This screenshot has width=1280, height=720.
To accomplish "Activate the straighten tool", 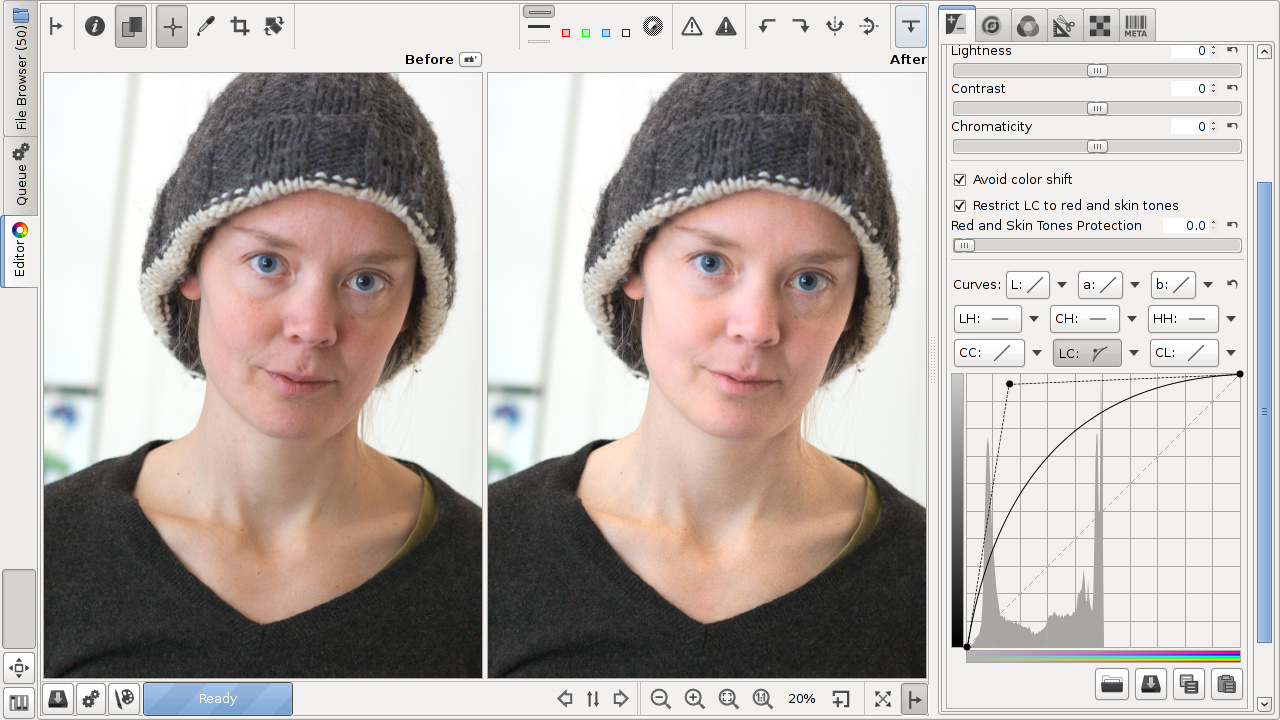I will 274,27.
